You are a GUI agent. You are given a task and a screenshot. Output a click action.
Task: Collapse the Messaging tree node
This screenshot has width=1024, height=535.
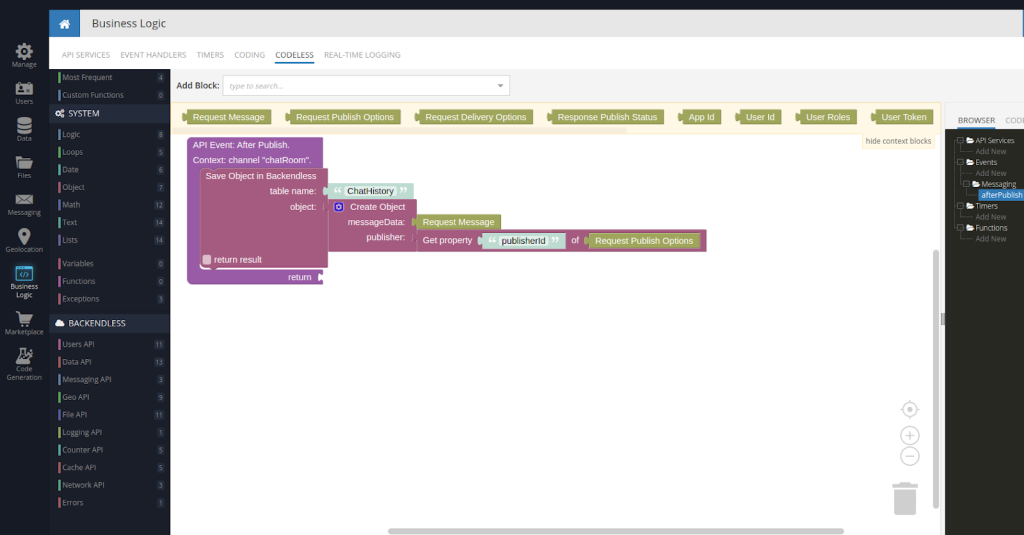pyautogui.click(x=966, y=184)
